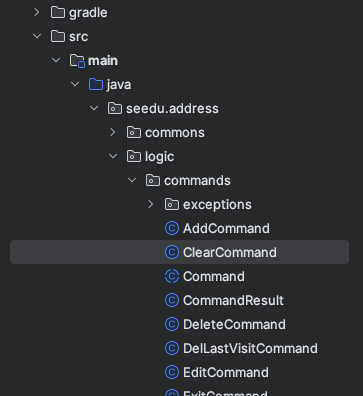The width and height of the screenshot is (363, 396).
Task: Click the exceptions package icon
Action: coord(172,204)
